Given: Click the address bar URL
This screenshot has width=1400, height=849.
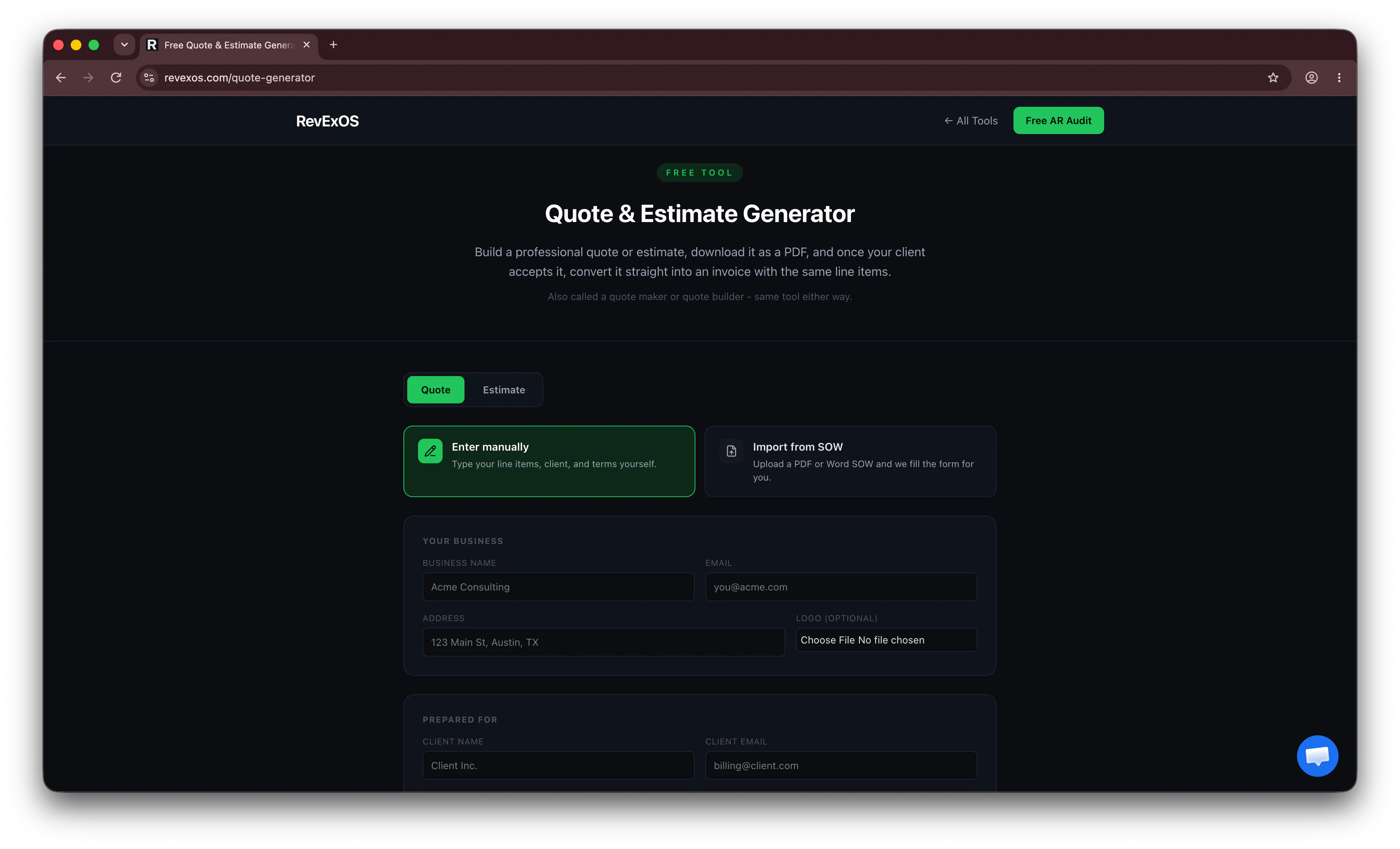Looking at the screenshot, I should 239,78.
